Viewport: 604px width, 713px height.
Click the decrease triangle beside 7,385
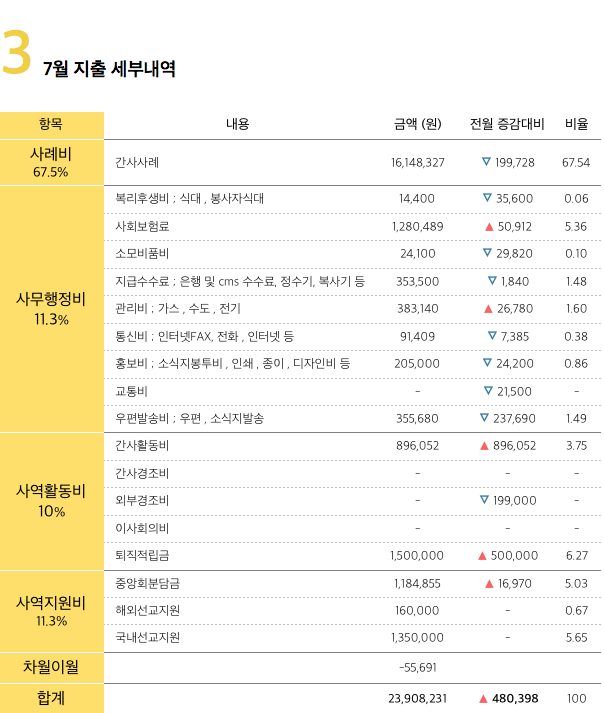(492, 336)
